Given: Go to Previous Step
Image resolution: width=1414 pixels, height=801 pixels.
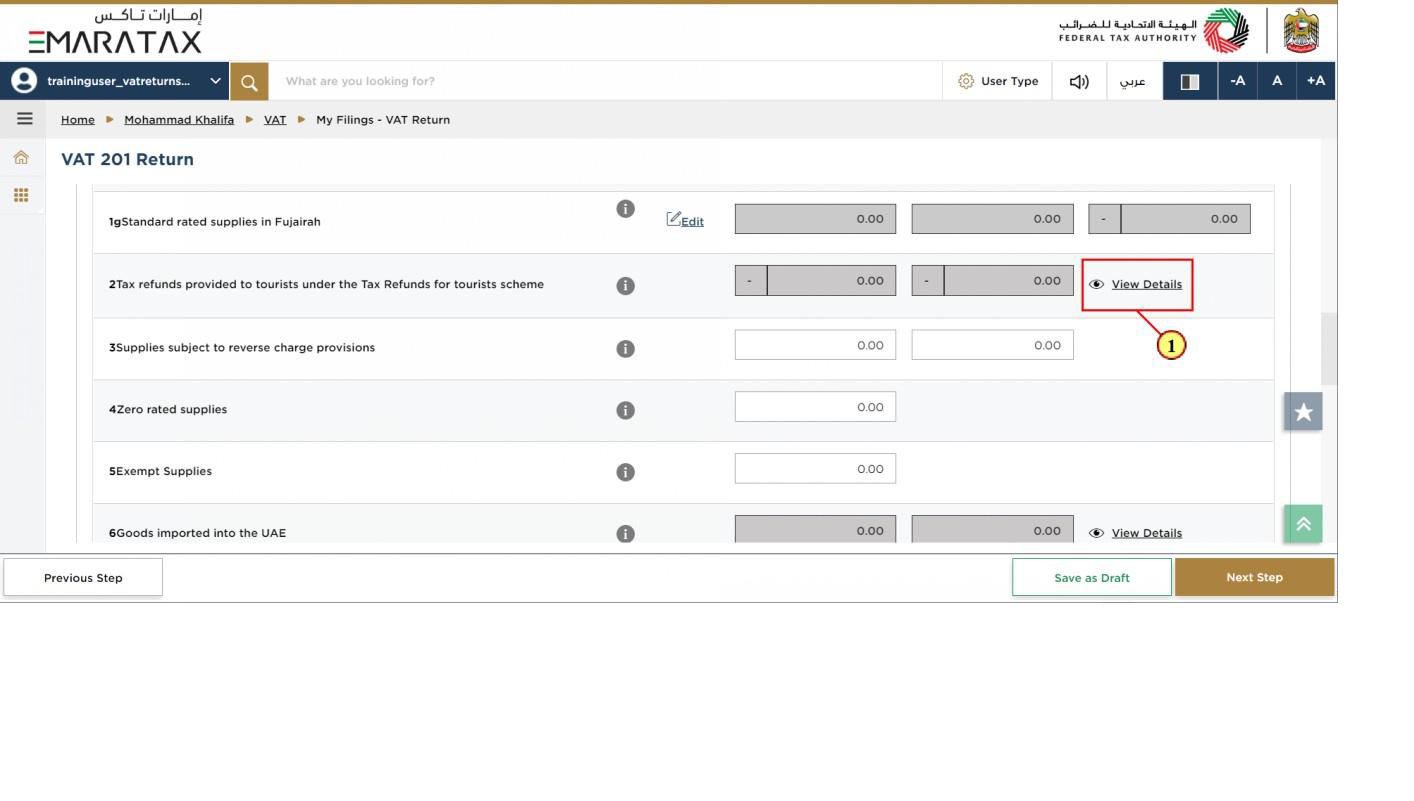Looking at the screenshot, I should coord(83,578).
